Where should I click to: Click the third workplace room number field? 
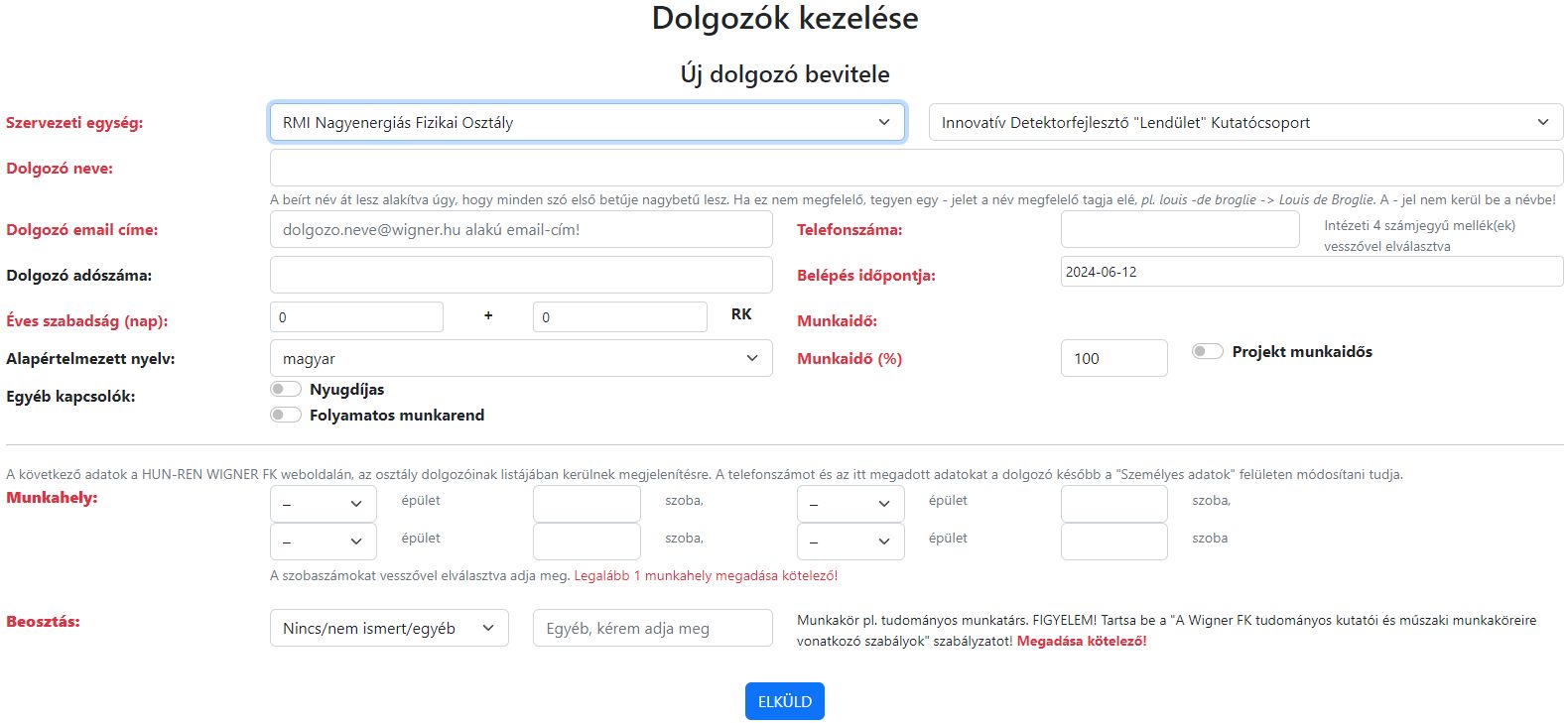coord(587,542)
